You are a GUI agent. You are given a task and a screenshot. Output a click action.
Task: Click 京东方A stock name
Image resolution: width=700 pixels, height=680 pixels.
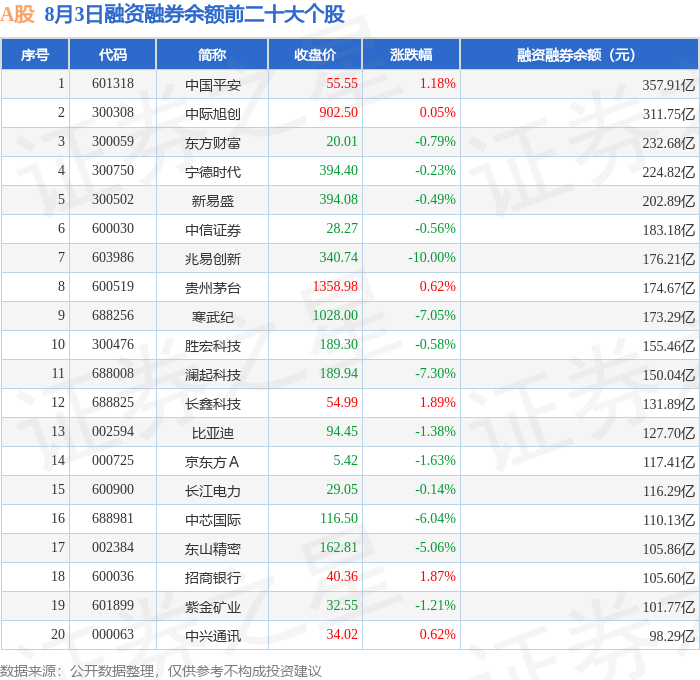point(212,462)
